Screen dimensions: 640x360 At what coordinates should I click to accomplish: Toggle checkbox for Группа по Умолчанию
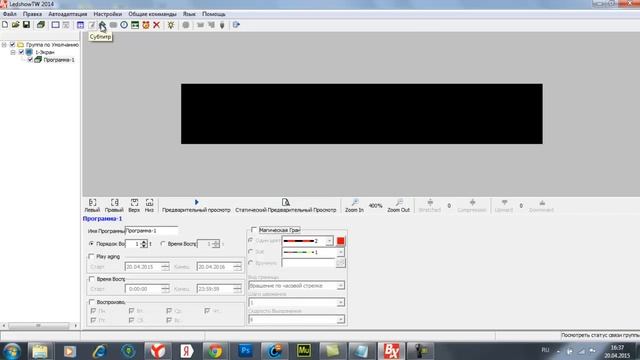pyautogui.click(x=12, y=44)
